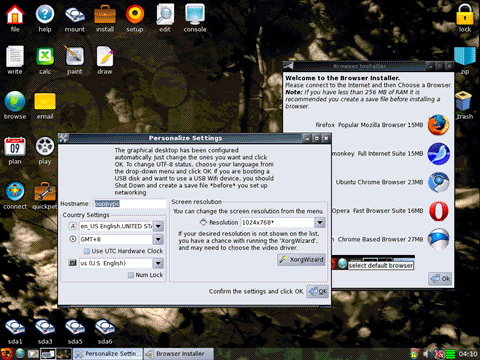The image size is (480, 360).
Task: Click the Chrome Based Browser logo icon
Action: click(x=439, y=239)
